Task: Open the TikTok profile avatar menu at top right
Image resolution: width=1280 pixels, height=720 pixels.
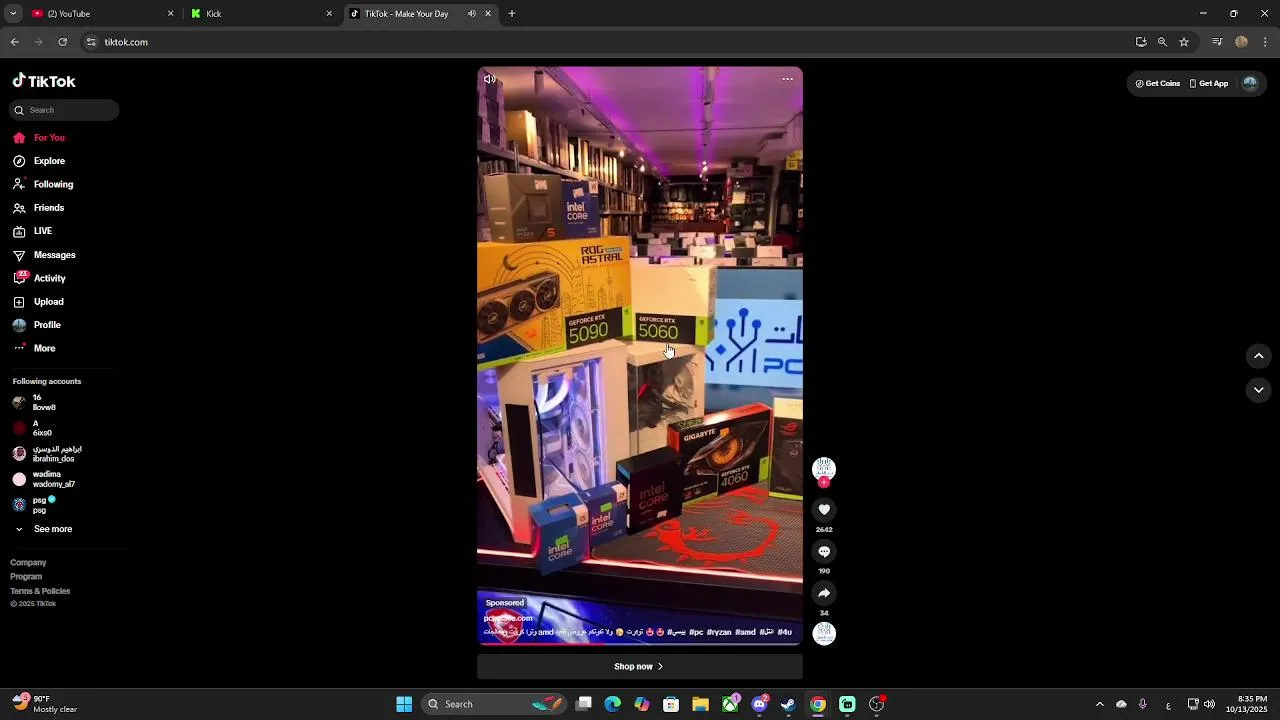Action: pos(1249,83)
